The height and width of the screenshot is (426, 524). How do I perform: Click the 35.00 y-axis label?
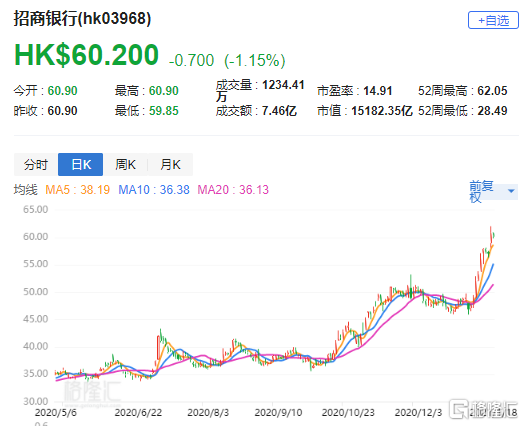coord(36,373)
